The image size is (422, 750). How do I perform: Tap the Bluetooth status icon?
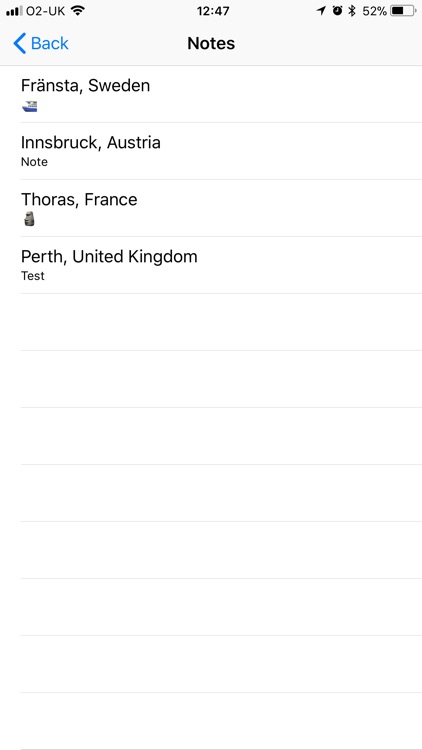(x=352, y=11)
